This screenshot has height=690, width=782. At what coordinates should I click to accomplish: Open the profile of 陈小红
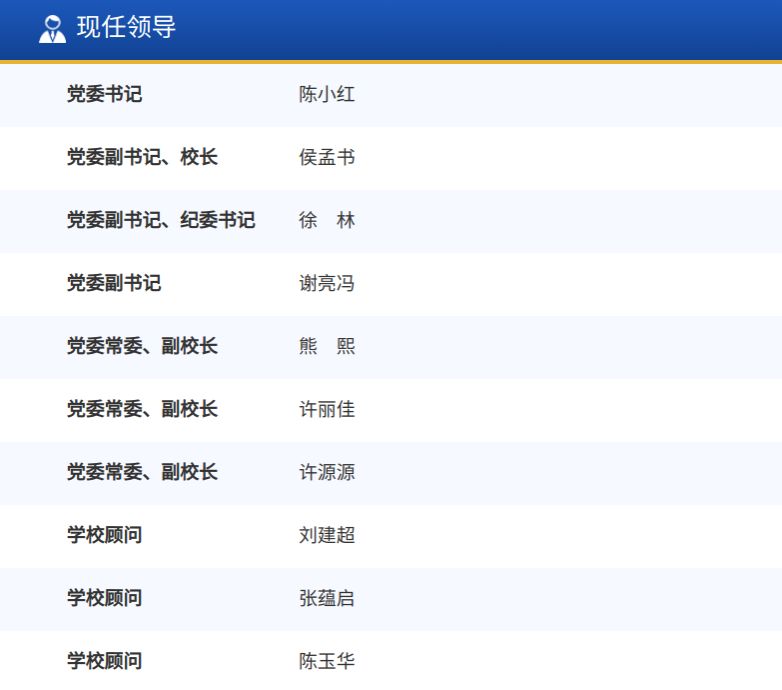point(327,95)
